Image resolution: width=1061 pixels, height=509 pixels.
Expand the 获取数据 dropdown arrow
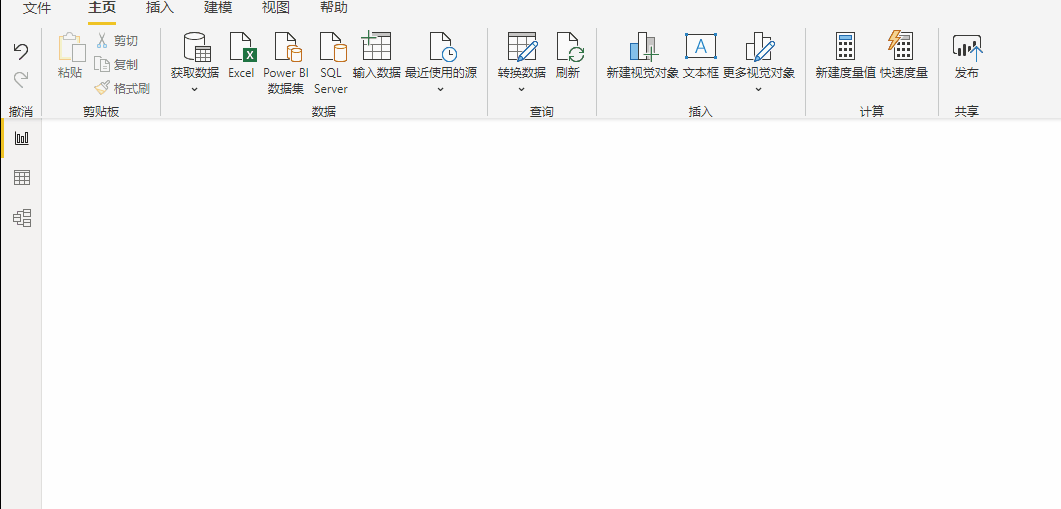[x=194, y=89]
